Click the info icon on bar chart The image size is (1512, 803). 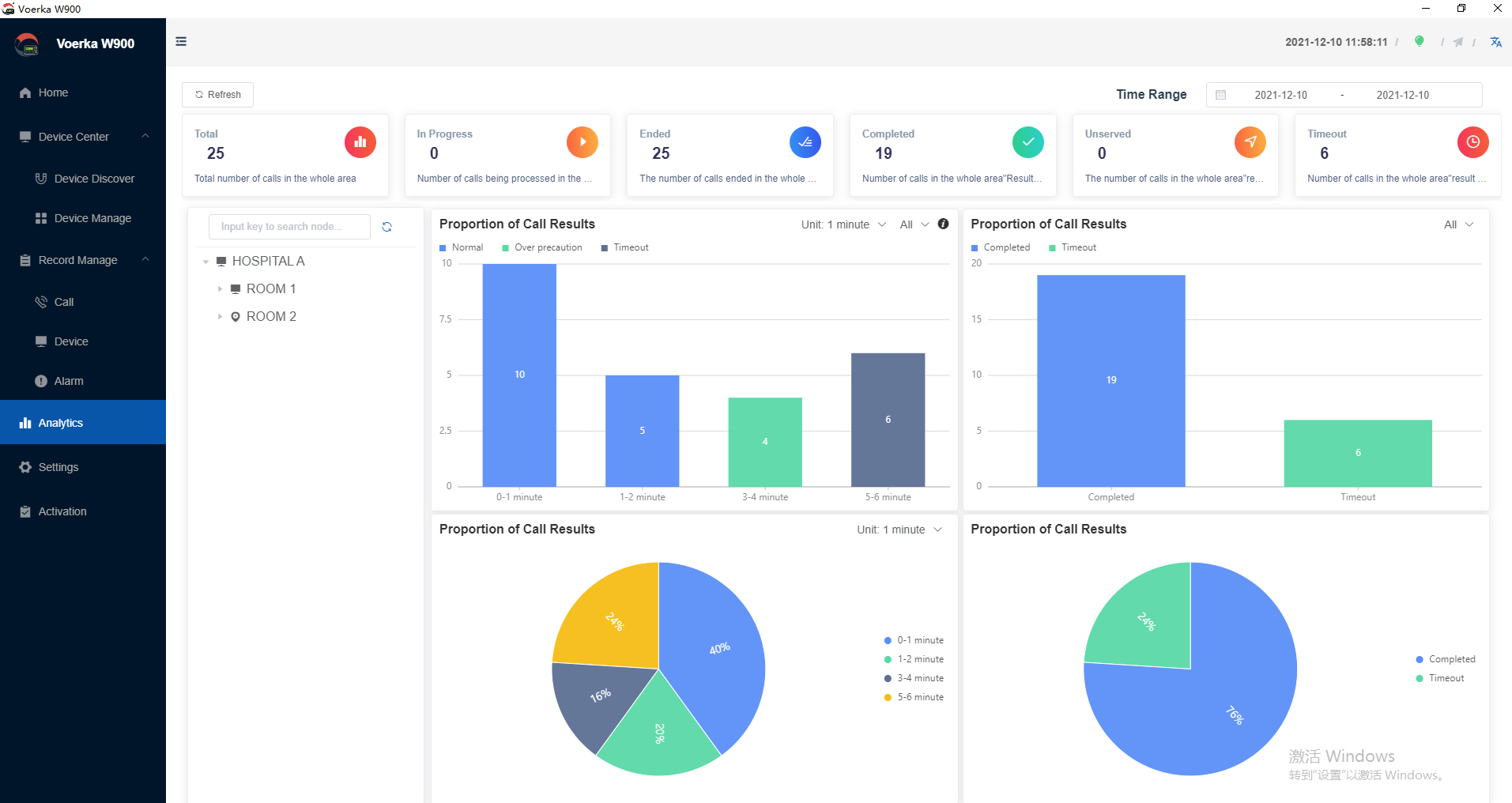(x=943, y=224)
